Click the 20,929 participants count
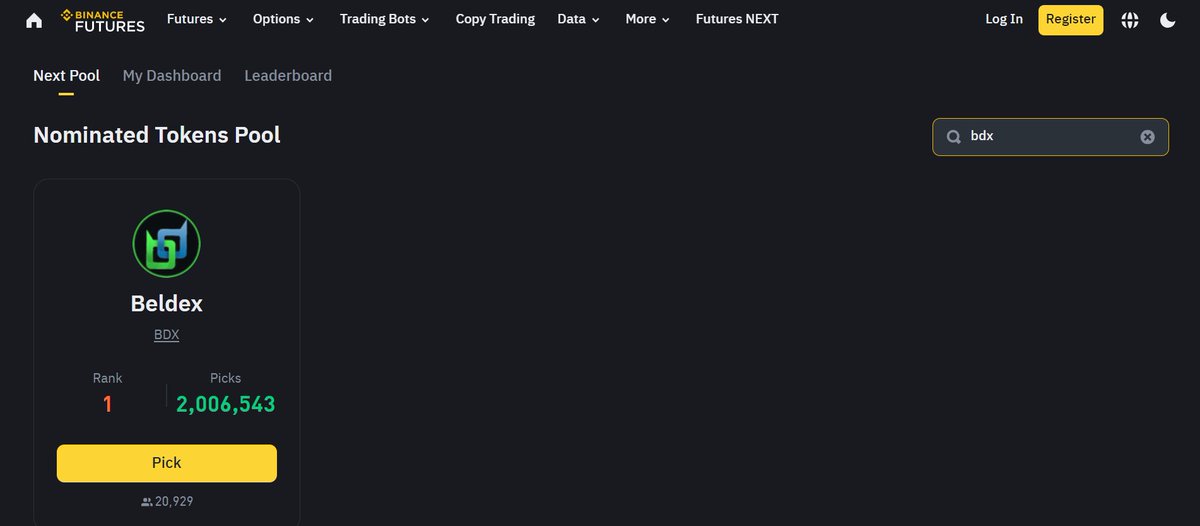1200x526 pixels. pyautogui.click(x=174, y=502)
